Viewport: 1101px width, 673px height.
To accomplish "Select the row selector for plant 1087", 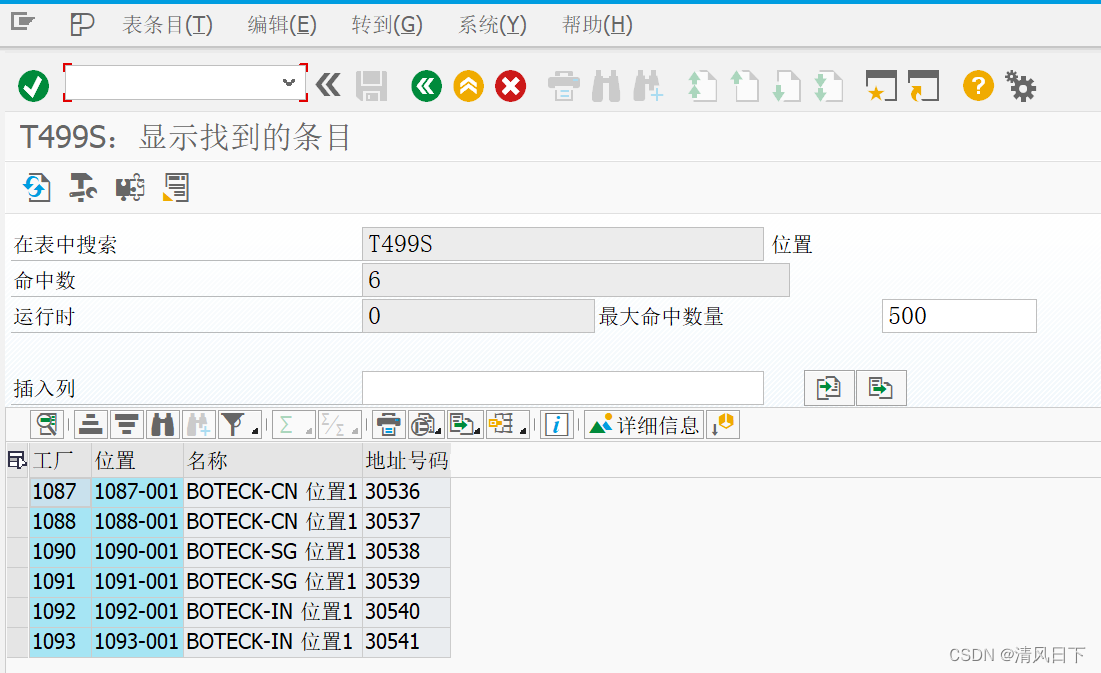I will pos(16,491).
